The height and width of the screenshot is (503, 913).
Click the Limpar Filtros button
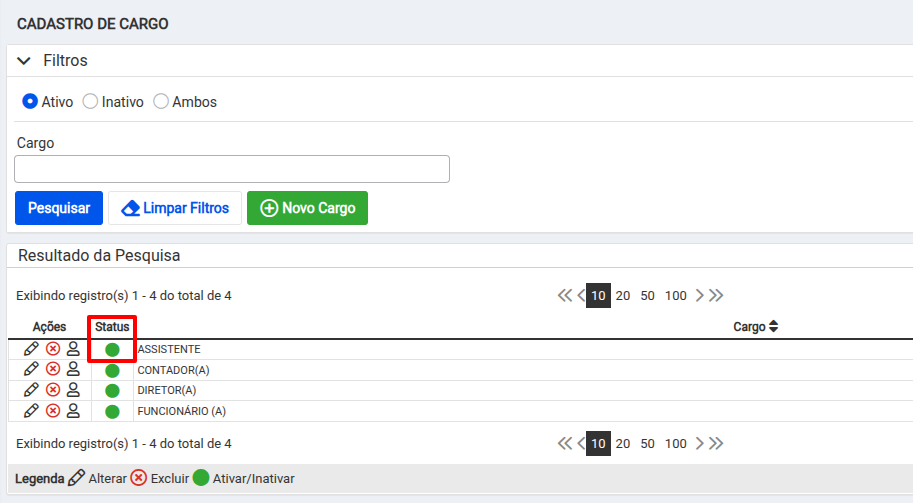[175, 208]
